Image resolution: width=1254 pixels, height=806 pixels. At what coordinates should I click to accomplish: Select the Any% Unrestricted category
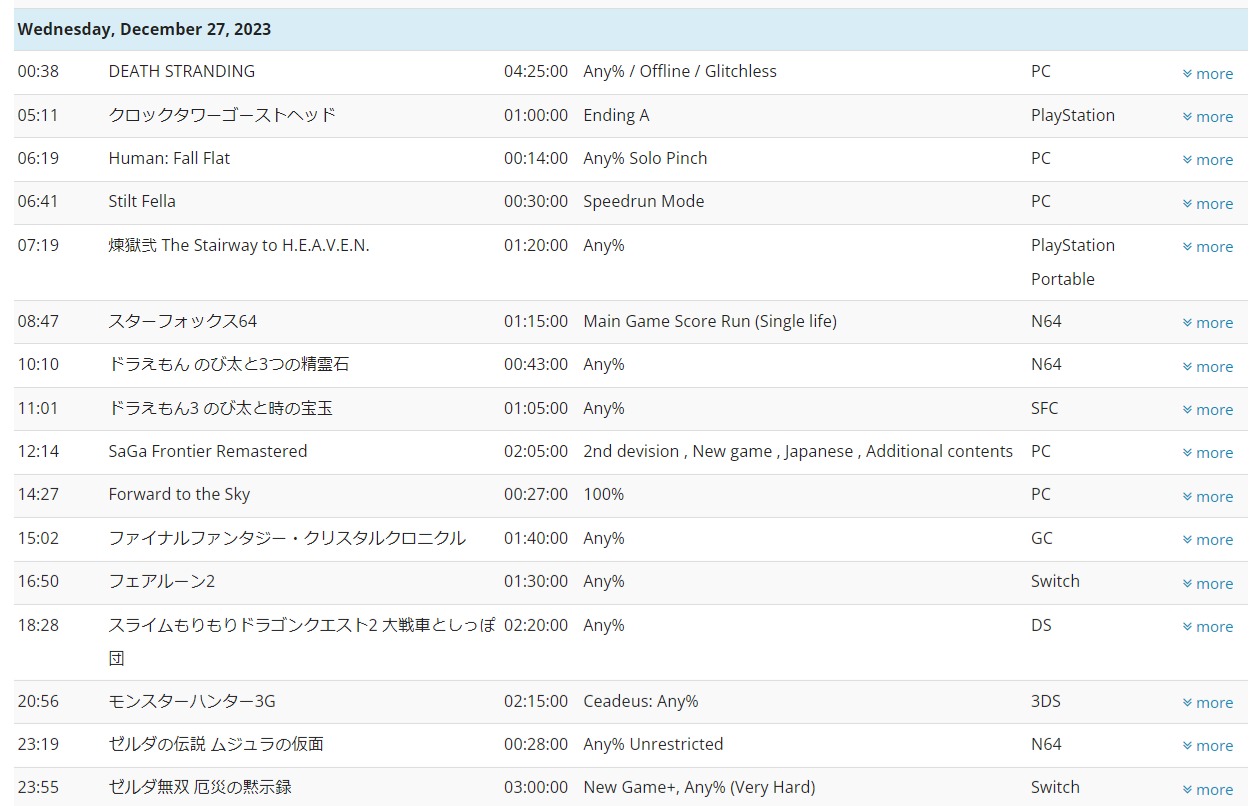[653, 744]
